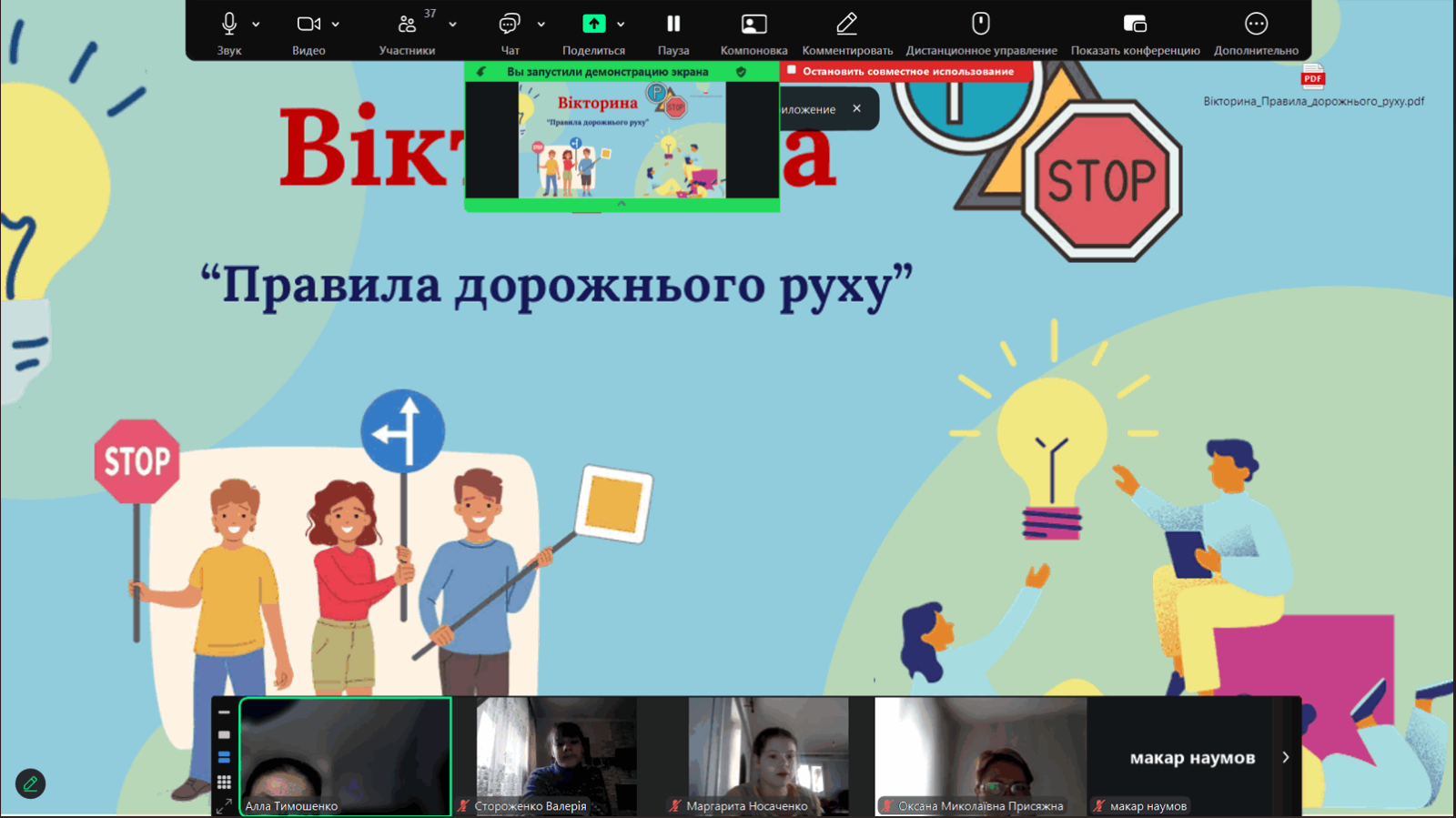Collapse the shared screen preview with chevron
The height and width of the screenshot is (818, 1456).
click(622, 205)
